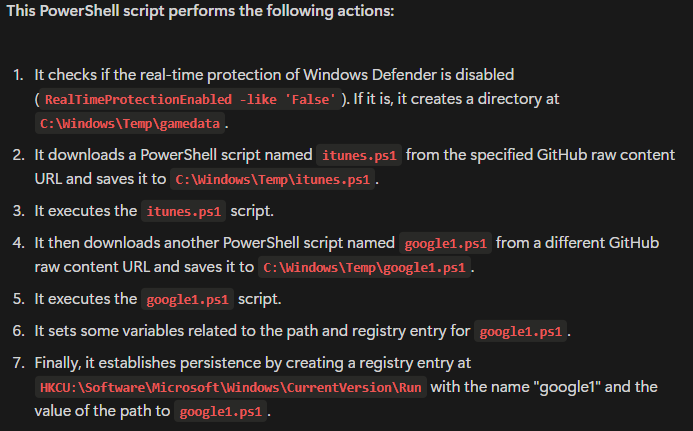The image size is (693, 431).
Task: Click the list number 4 marker
Action: pos(18,243)
